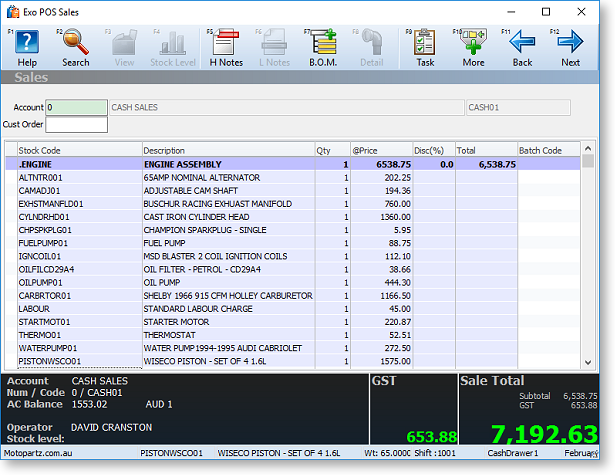Open the Help toolbar icon

coord(27,46)
